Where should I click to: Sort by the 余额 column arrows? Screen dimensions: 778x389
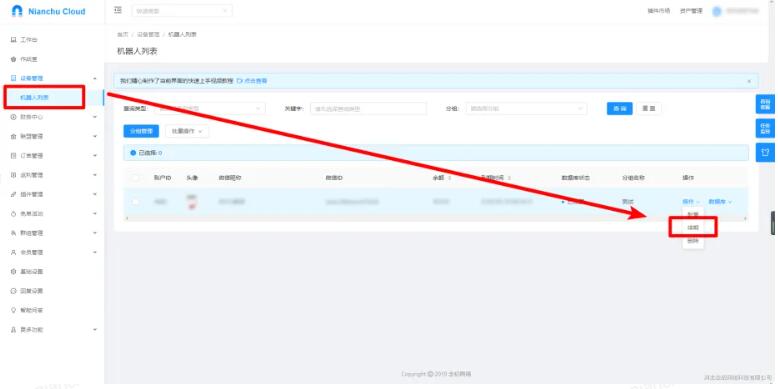(x=450, y=178)
